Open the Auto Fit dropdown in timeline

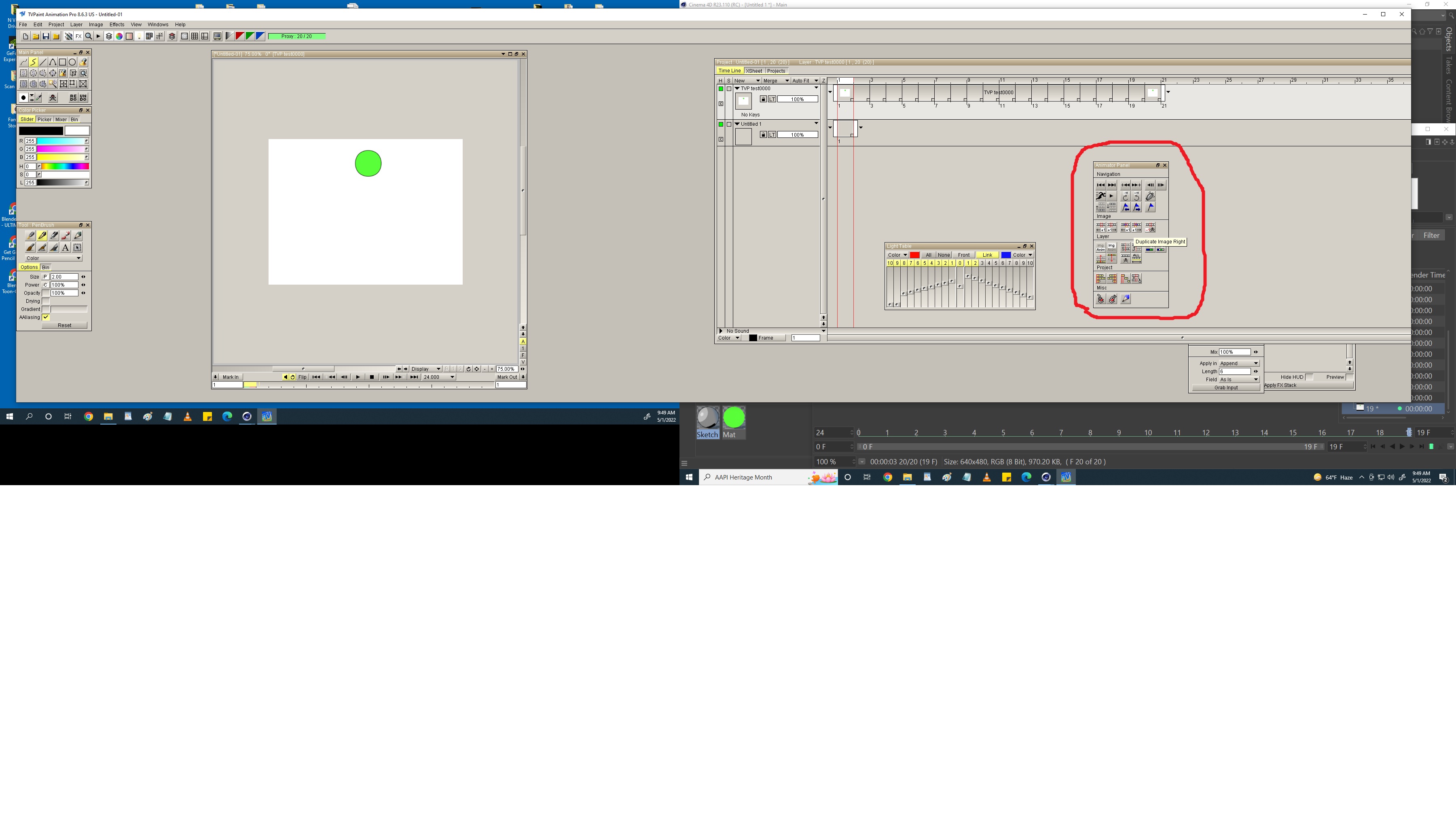click(x=805, y=81)
